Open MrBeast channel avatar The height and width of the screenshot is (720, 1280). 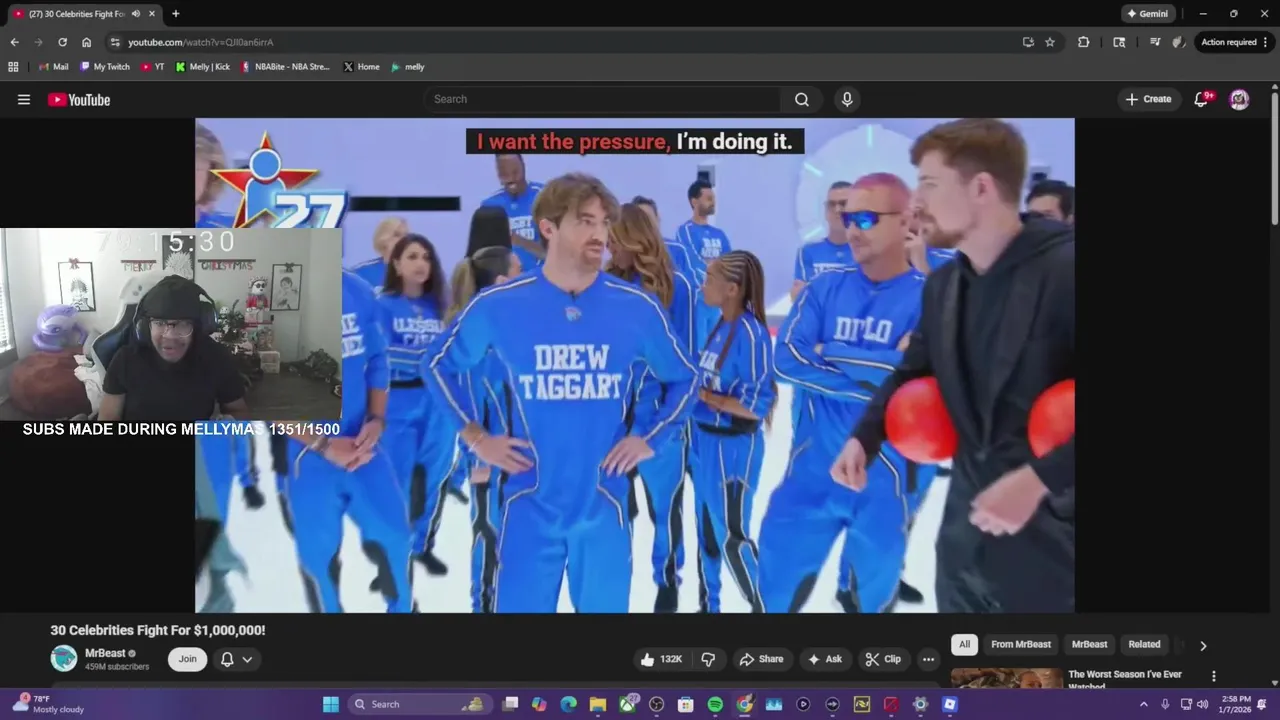pos(64,658)
